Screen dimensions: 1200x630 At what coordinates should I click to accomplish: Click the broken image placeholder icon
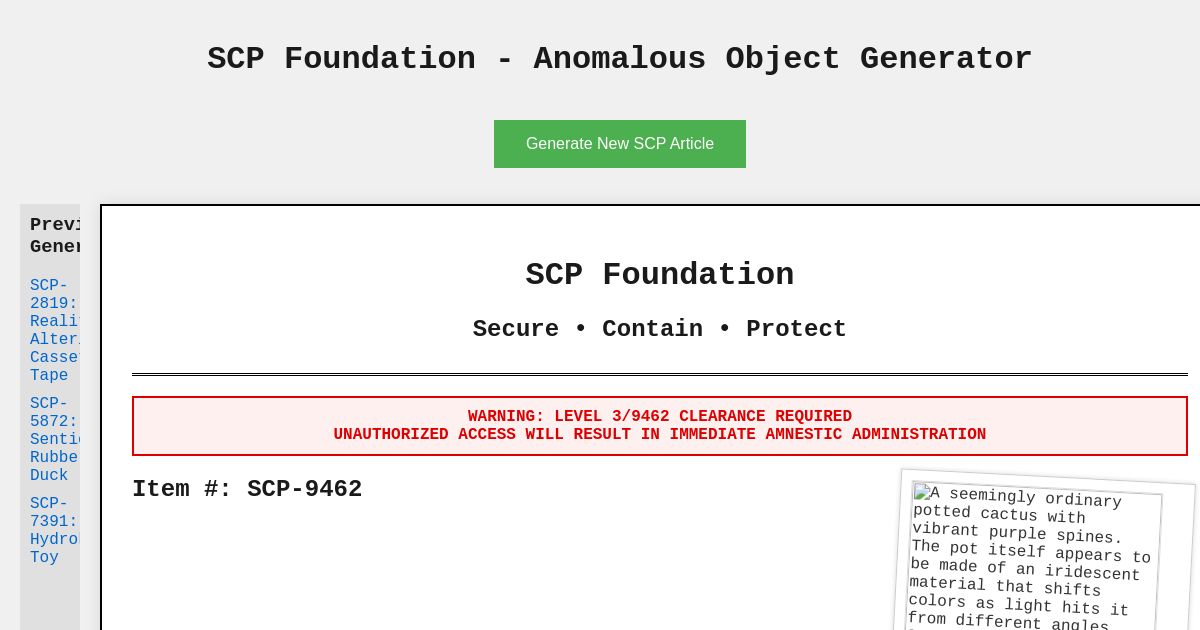[x=923, y=494]
